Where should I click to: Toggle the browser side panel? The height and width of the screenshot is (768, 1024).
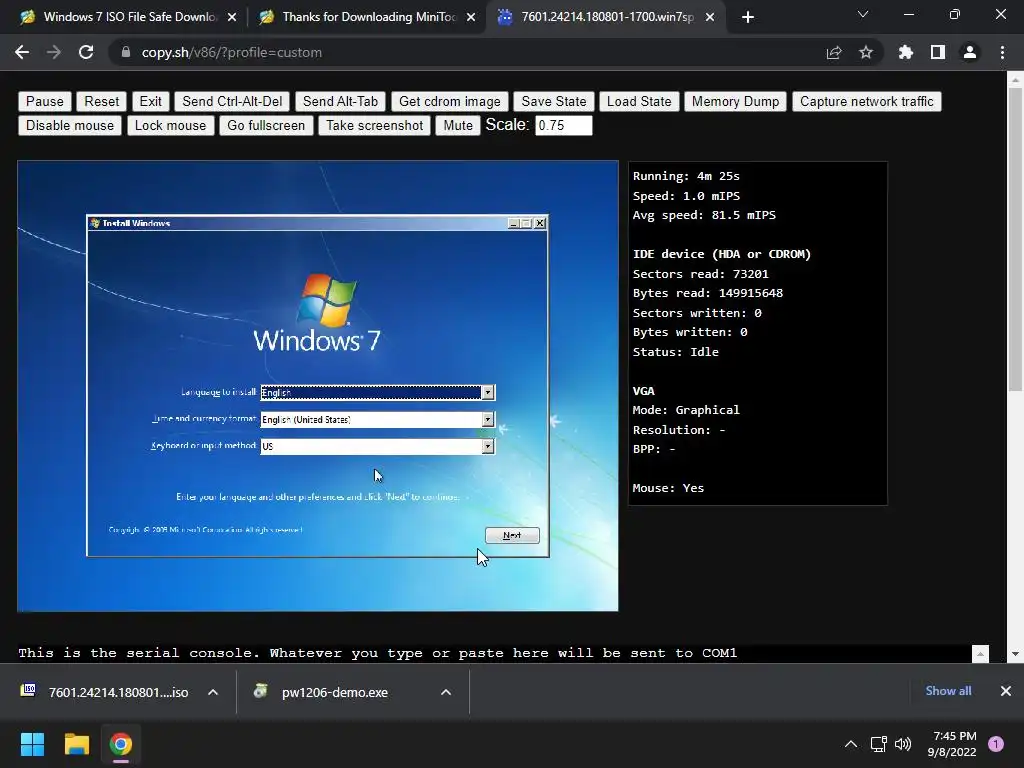coord(938,52)
